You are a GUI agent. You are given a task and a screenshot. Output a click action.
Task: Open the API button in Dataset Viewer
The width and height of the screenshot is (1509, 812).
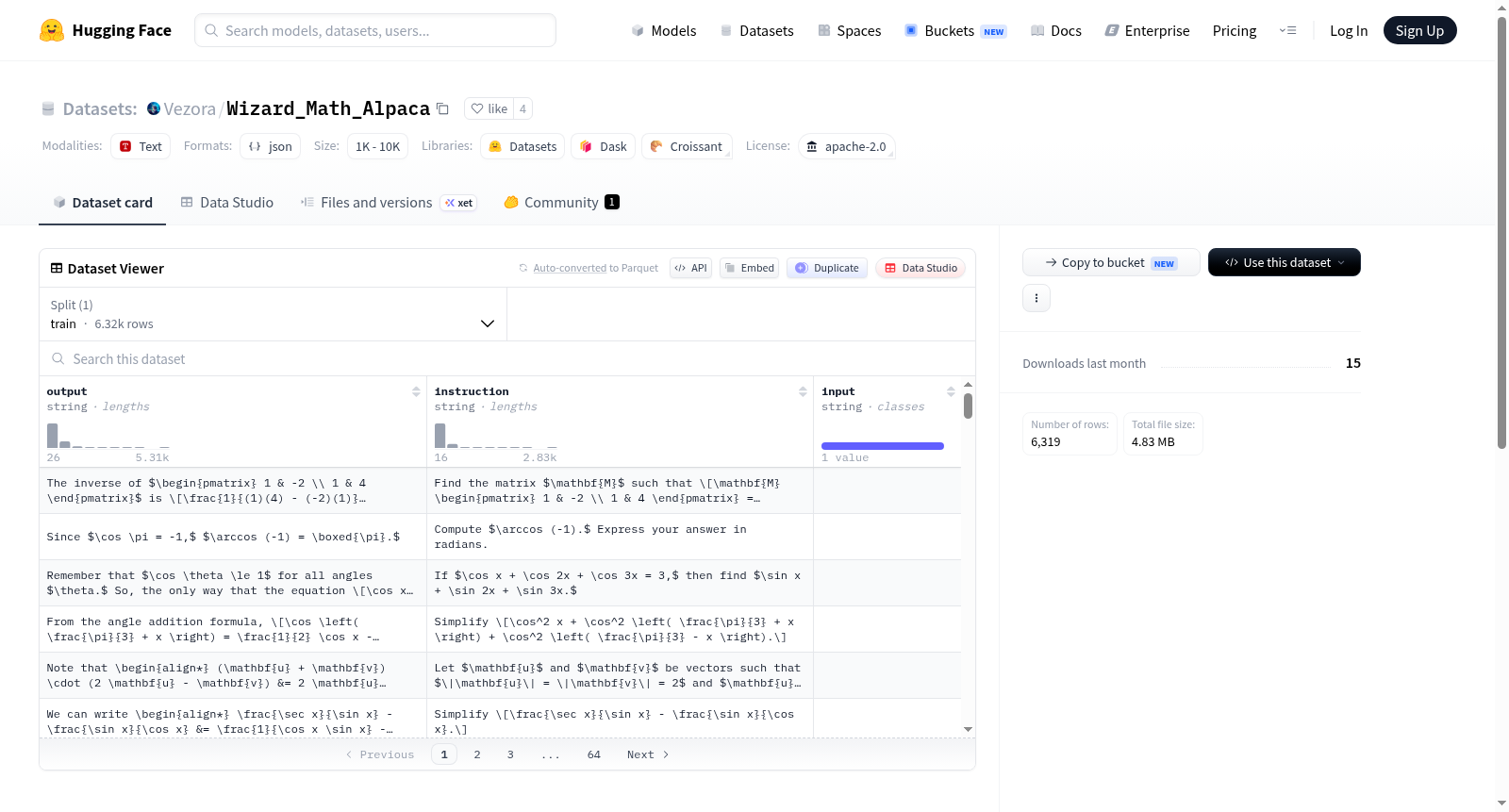(690, 268)
